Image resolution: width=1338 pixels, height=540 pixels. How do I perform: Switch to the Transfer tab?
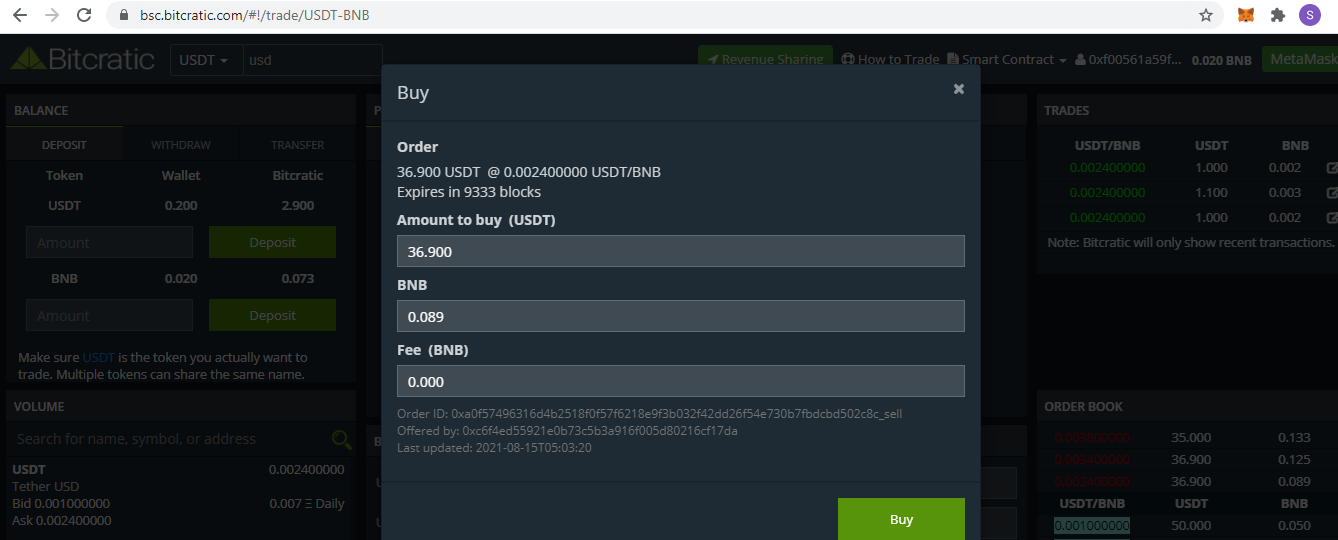coord(297,145)
